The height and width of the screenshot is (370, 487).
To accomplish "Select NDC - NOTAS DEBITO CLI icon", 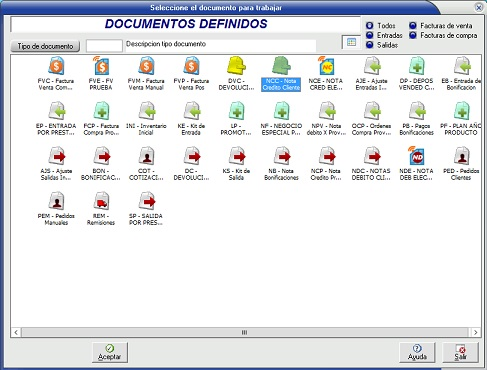I will 372,156.
